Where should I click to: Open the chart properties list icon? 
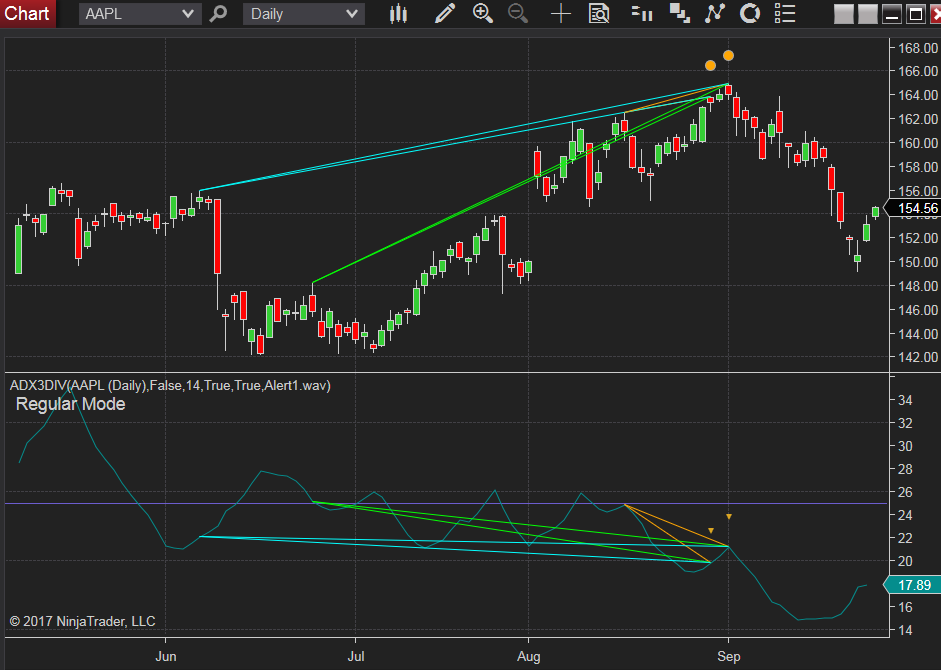785,14
